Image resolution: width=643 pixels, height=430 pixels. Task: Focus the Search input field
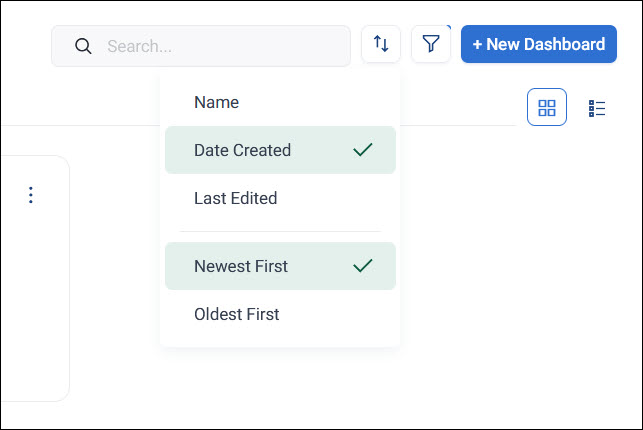(201, 46)
